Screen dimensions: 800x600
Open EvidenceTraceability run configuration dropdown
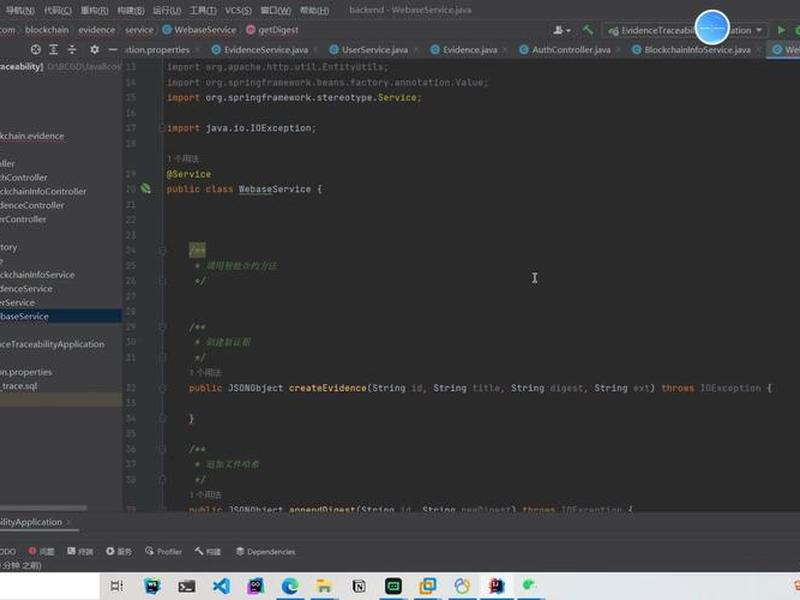(x=685, y=31)
